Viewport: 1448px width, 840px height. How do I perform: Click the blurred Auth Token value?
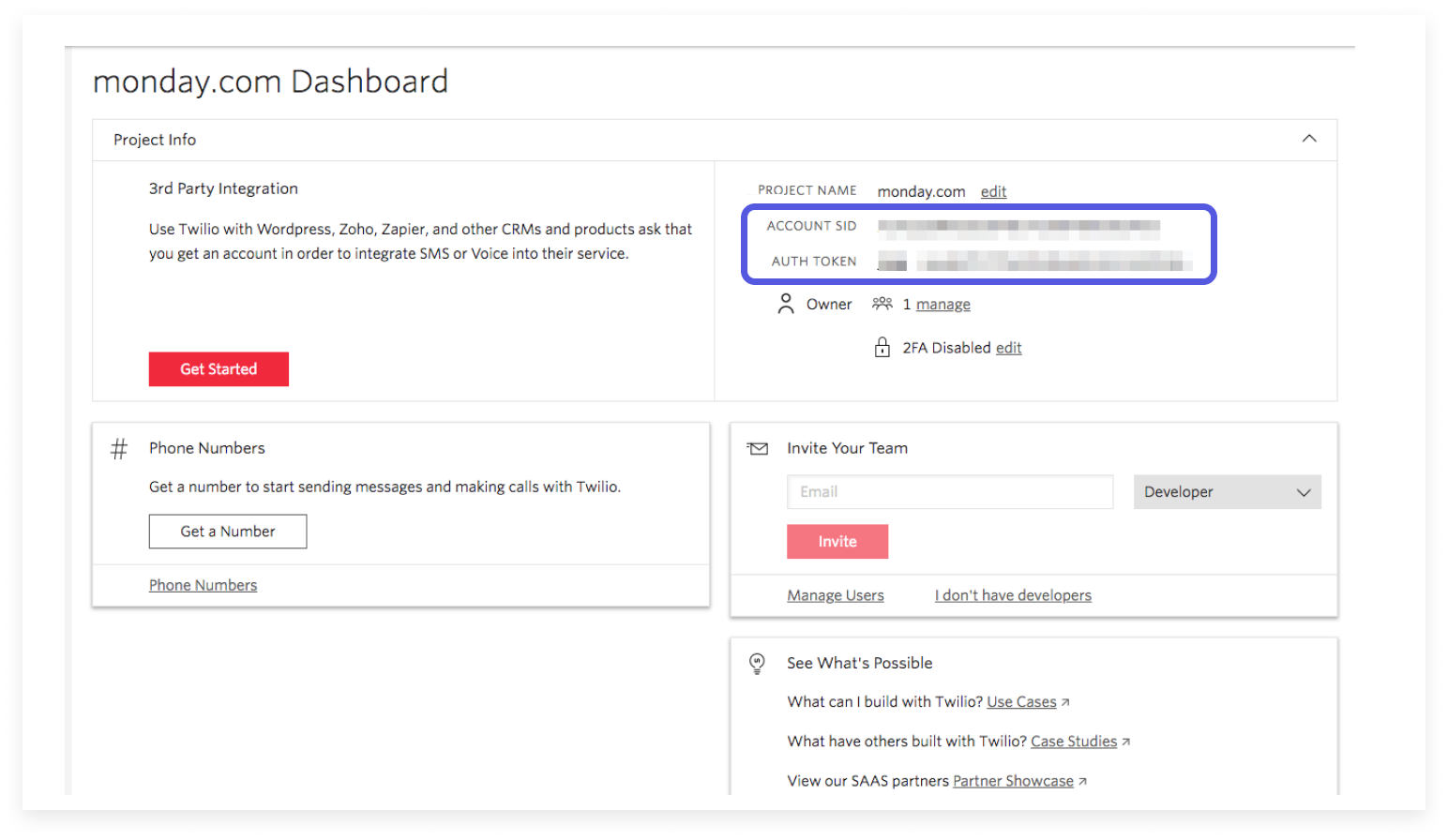pyautogui.click(x=1034, y=262)
